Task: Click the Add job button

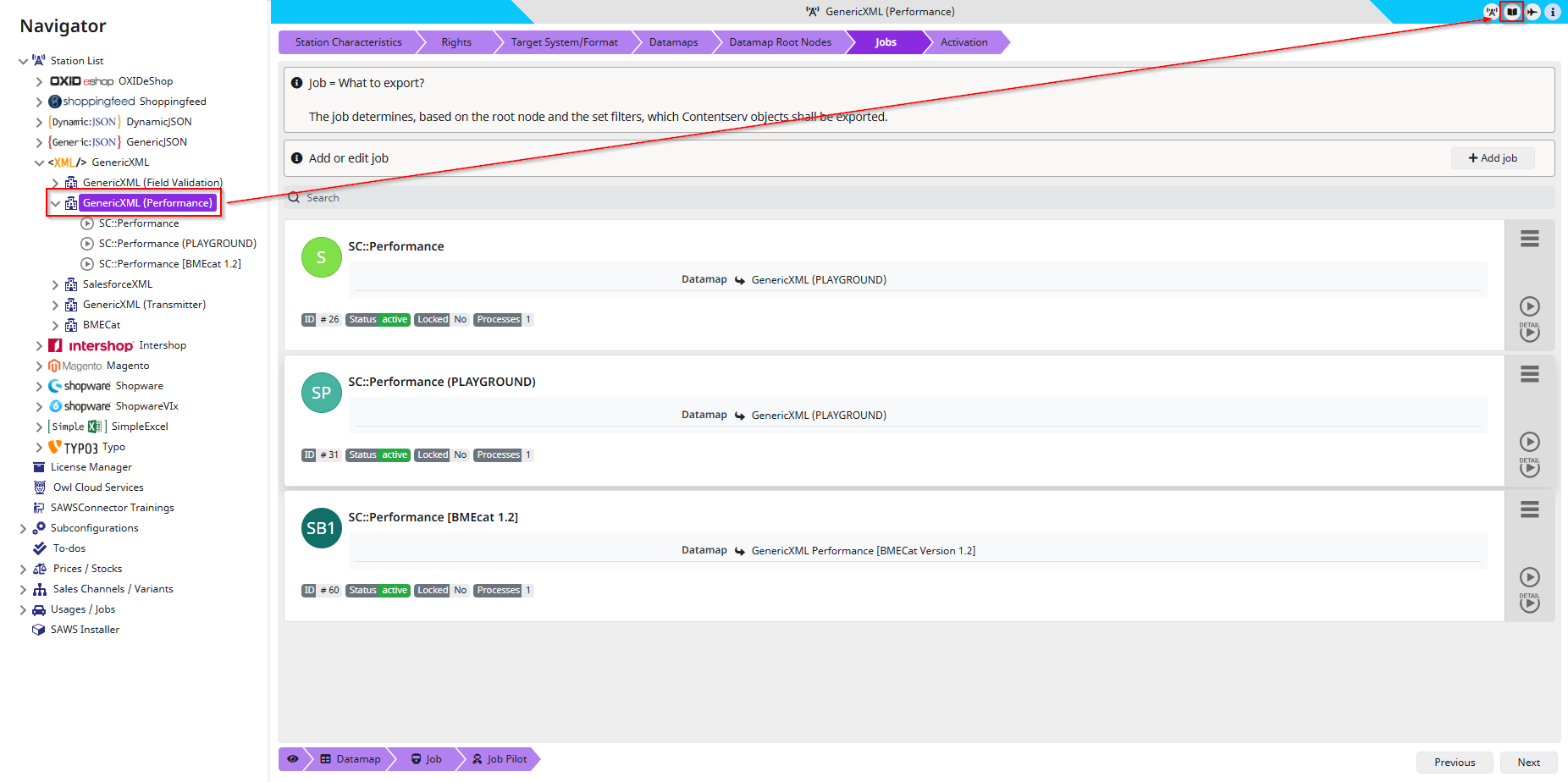Action: coord(1492,158)
